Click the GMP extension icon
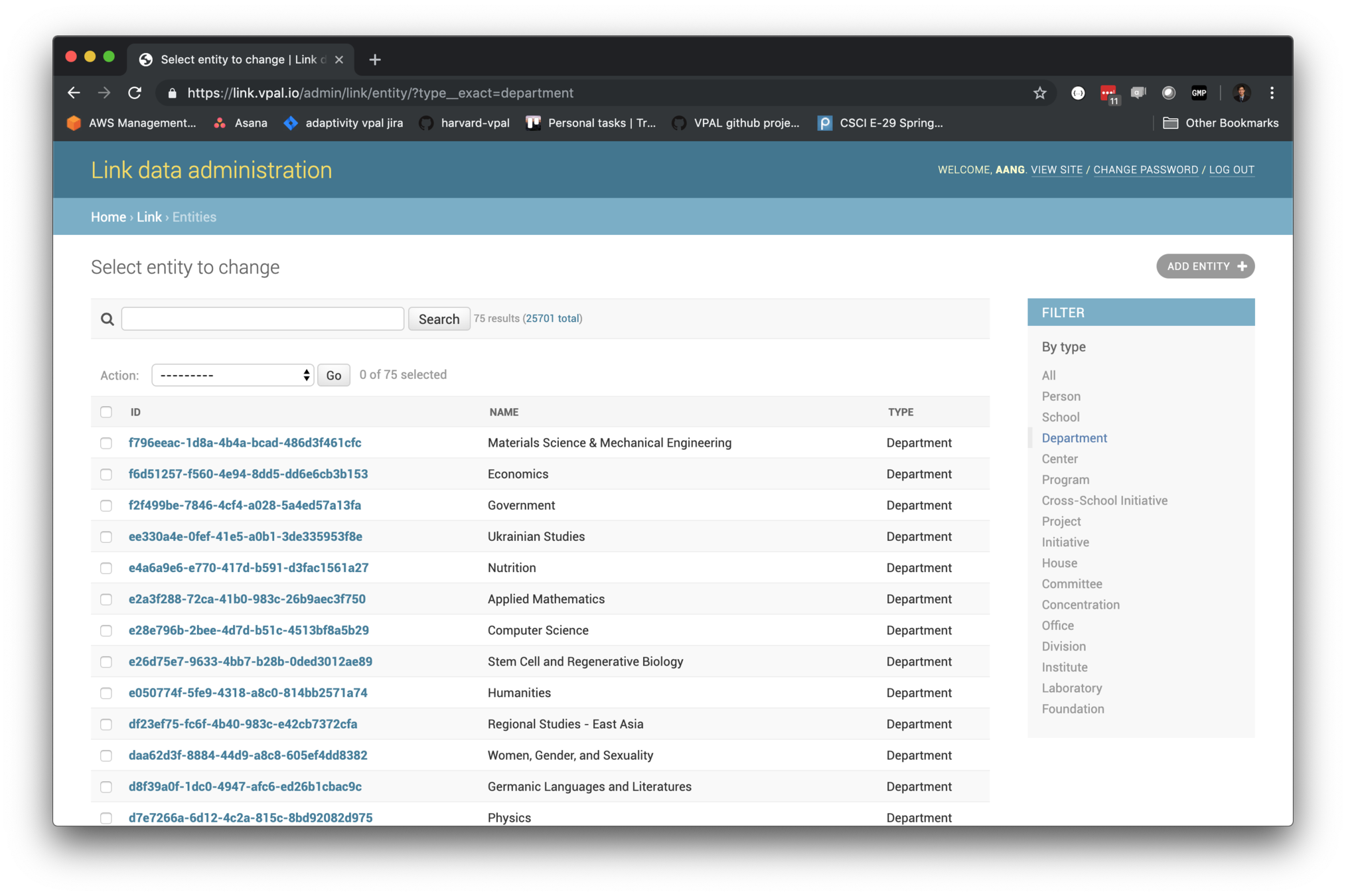Image resolution: width=1346 pixels, height=896 pixels. pos(1199,93)
